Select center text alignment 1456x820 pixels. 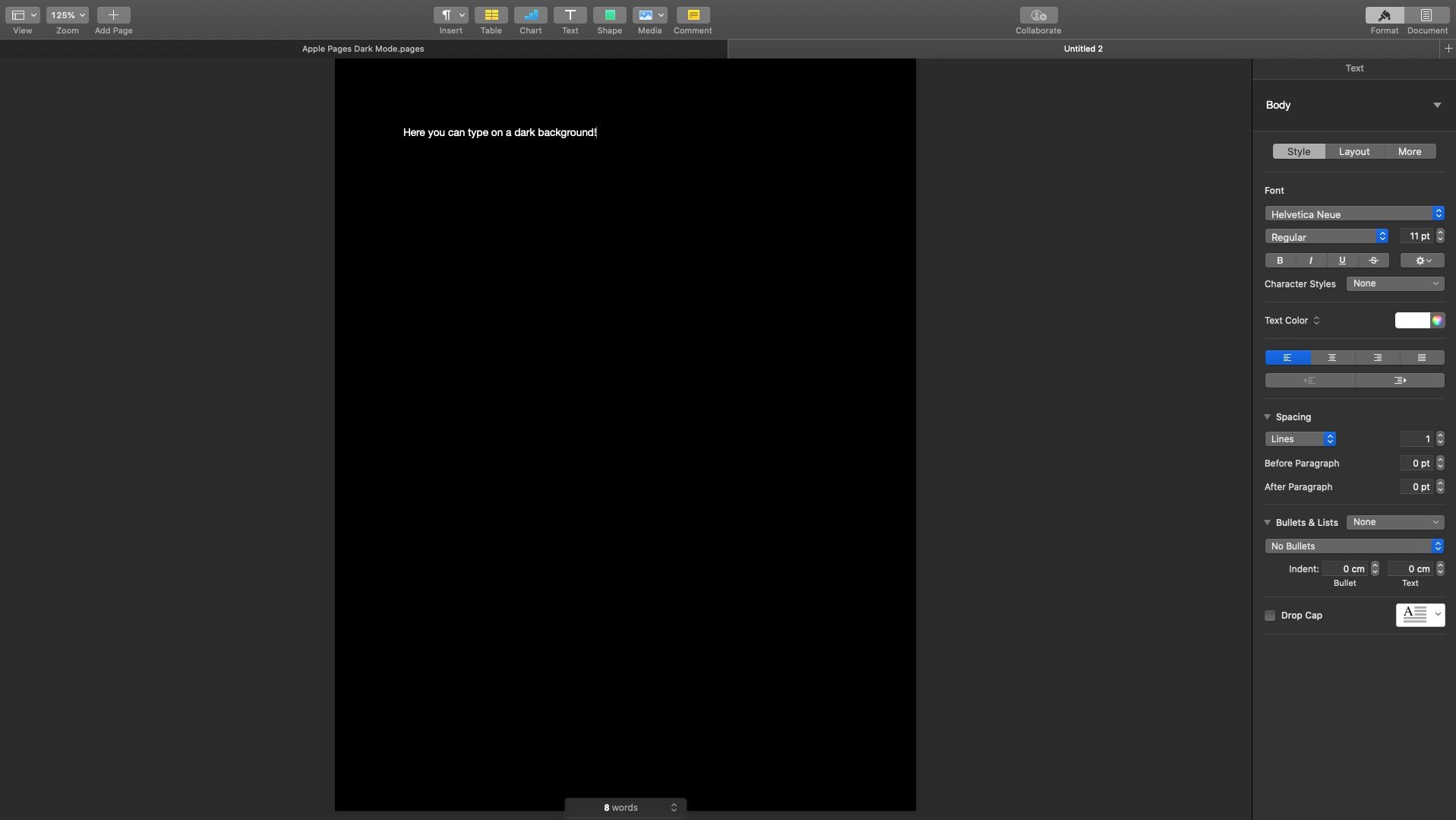coord(1331,358)
